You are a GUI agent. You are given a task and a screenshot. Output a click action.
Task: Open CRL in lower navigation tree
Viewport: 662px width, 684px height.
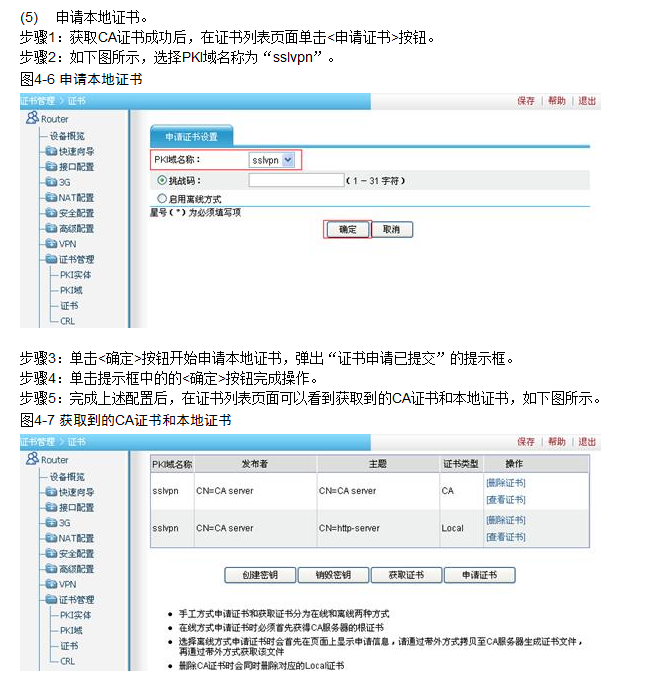coord(67,661)
